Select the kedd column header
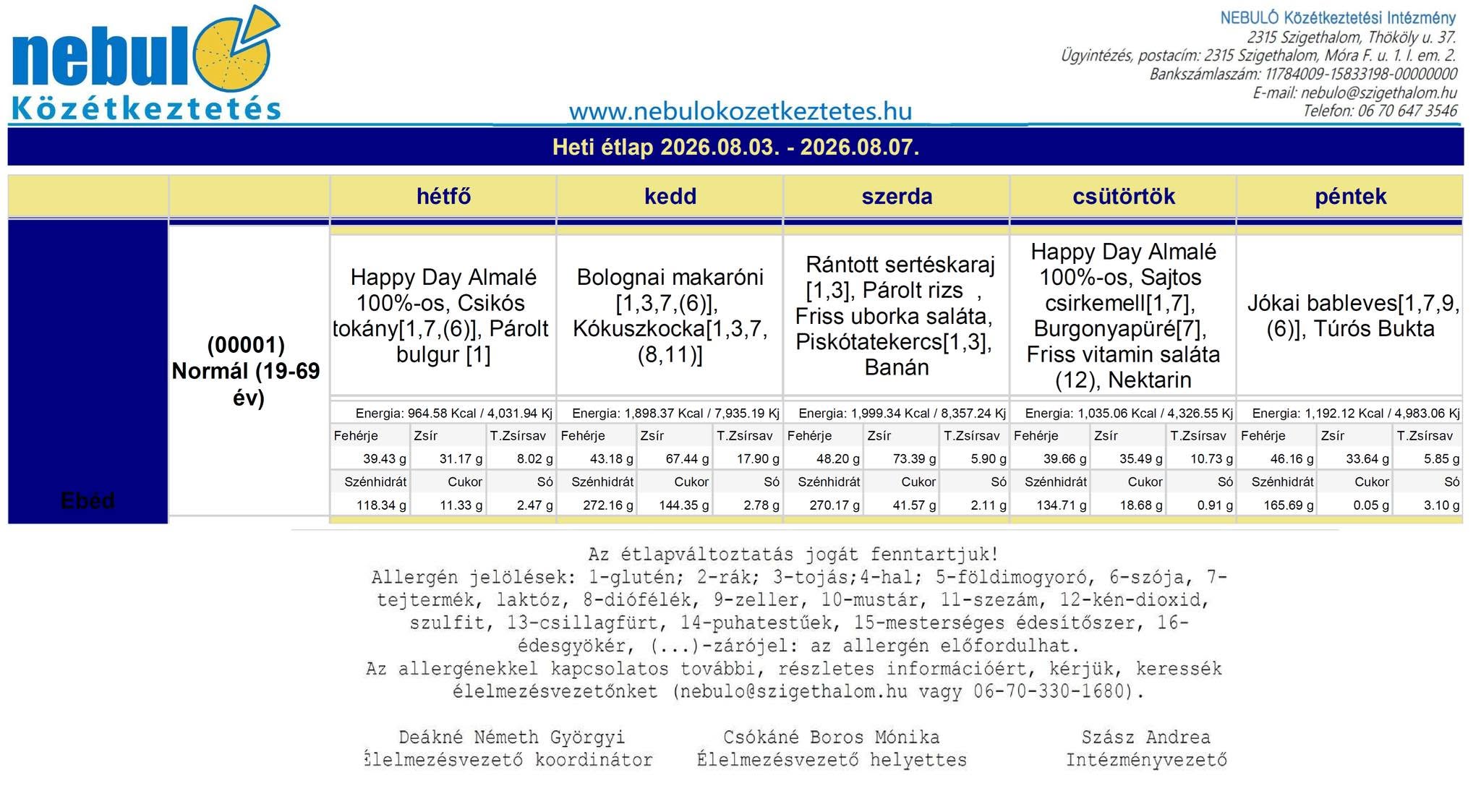 point(670,197)
